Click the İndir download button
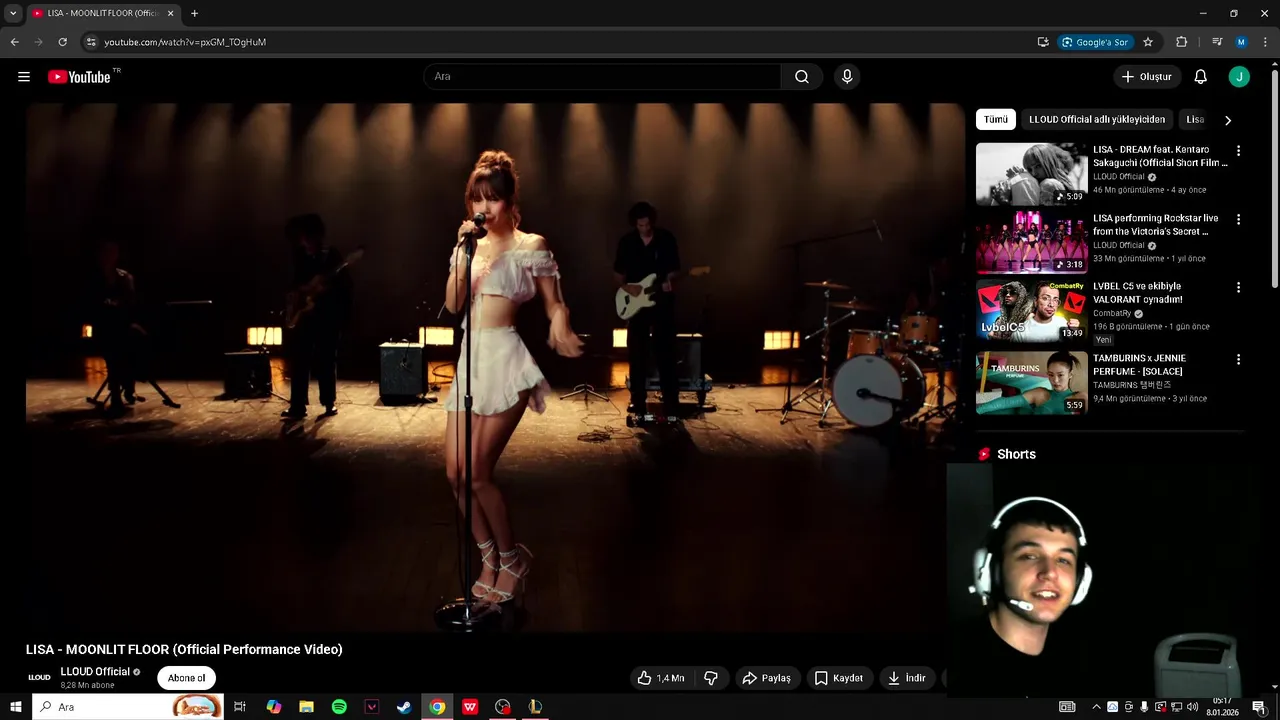 pos(907,678)
